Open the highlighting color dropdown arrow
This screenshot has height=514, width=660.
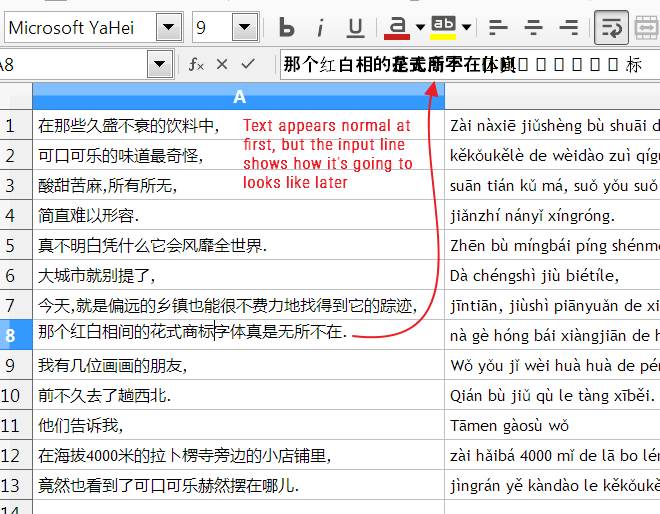[466, 28]
